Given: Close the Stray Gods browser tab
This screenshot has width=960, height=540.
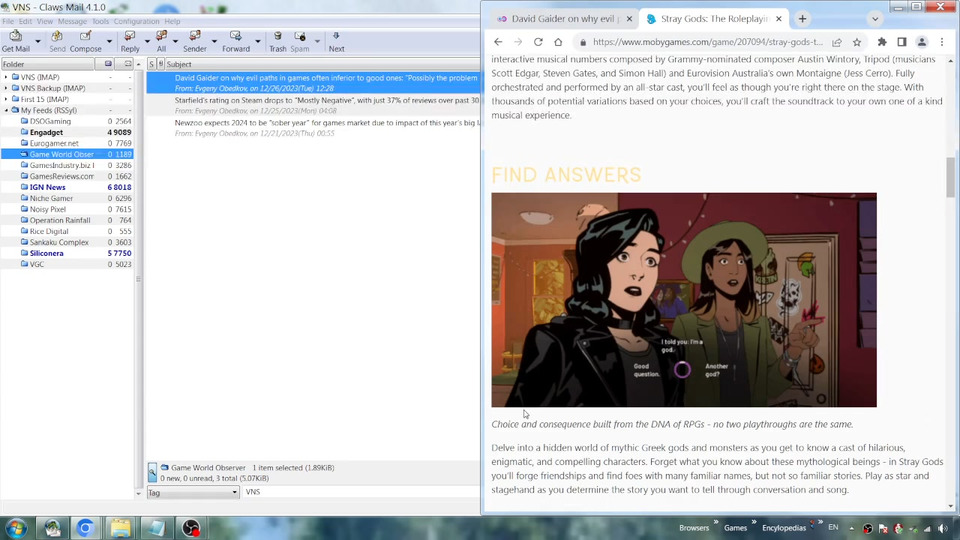Looking at the screenshot, I should [779, 19].
